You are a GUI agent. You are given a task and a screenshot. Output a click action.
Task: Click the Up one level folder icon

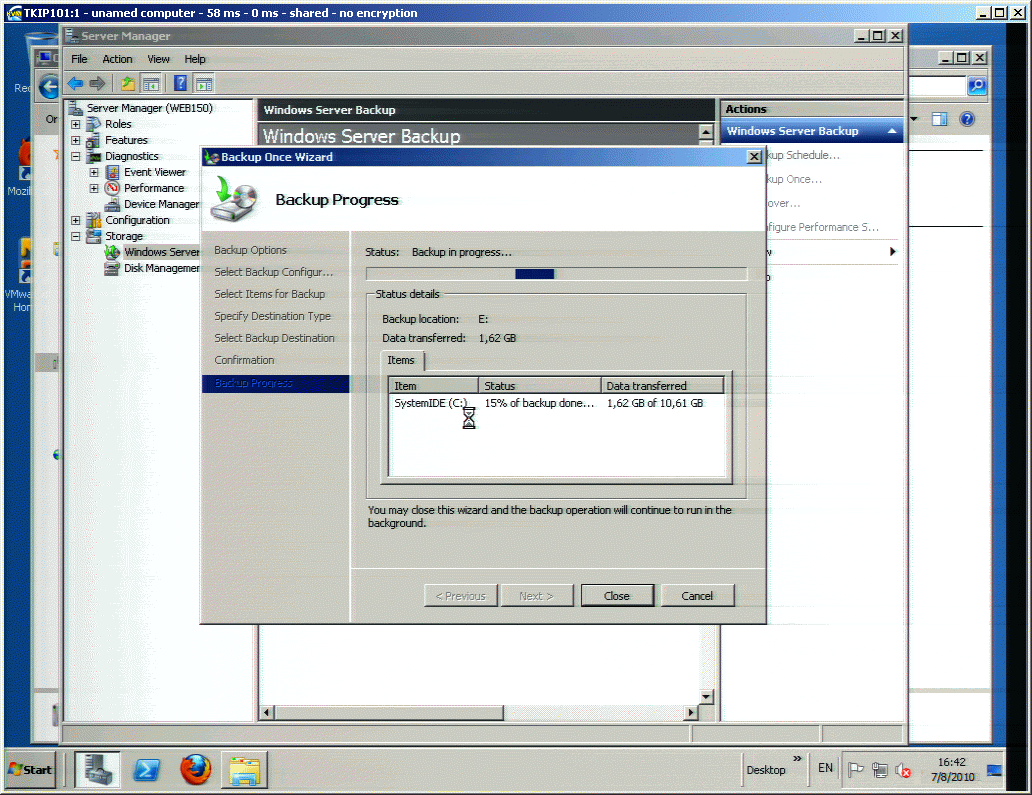coord(128,84)
